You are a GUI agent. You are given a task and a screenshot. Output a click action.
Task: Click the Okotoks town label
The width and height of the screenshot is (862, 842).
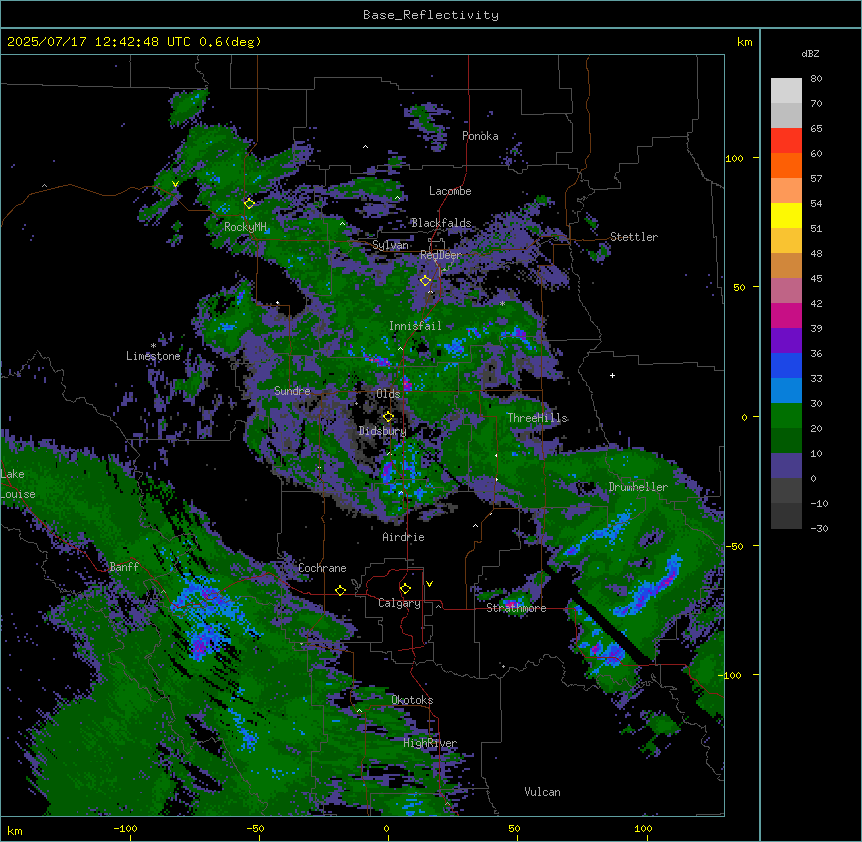[x=412, y=700]
